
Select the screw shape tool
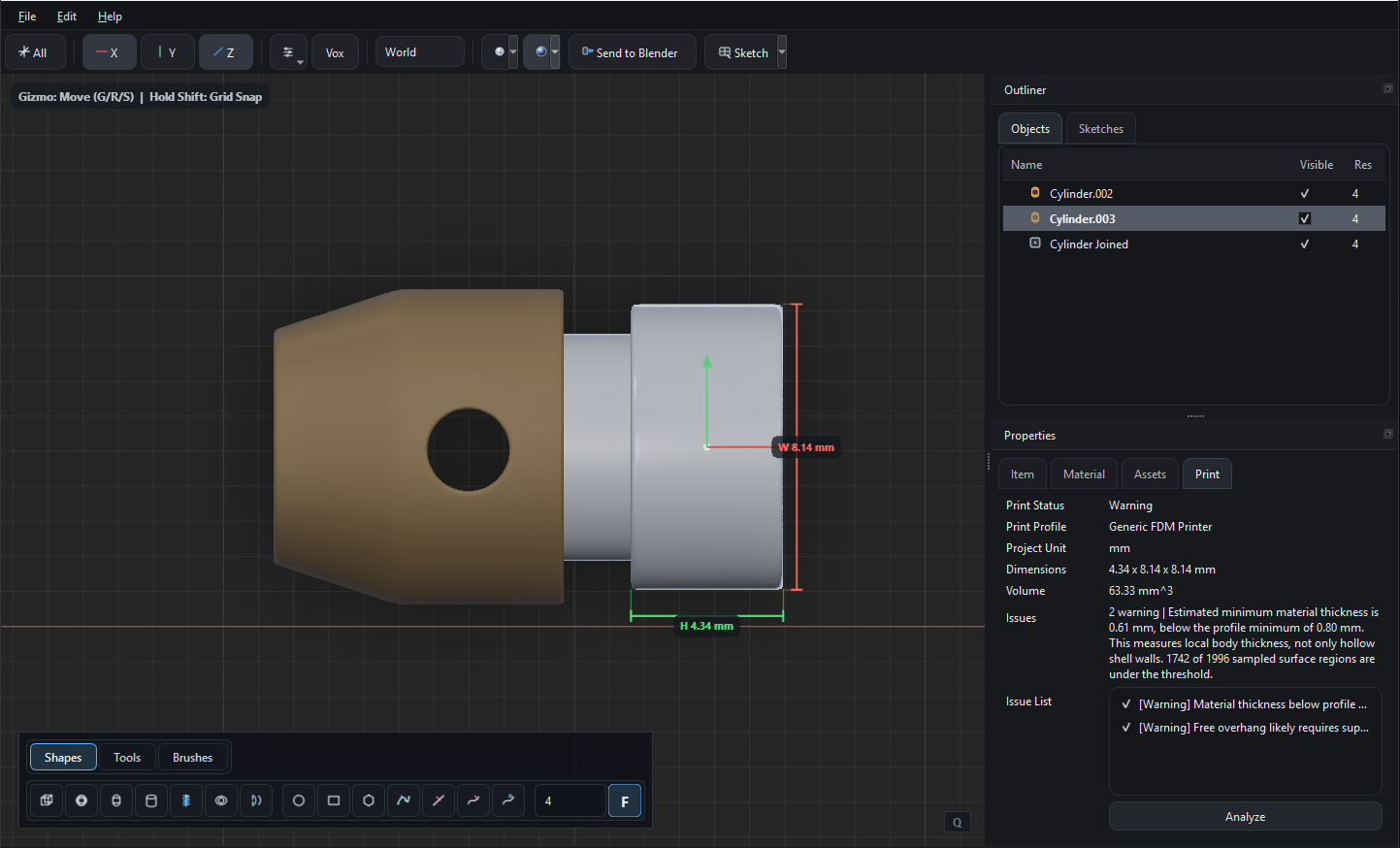pyautogui.click(x=185, y=800)
